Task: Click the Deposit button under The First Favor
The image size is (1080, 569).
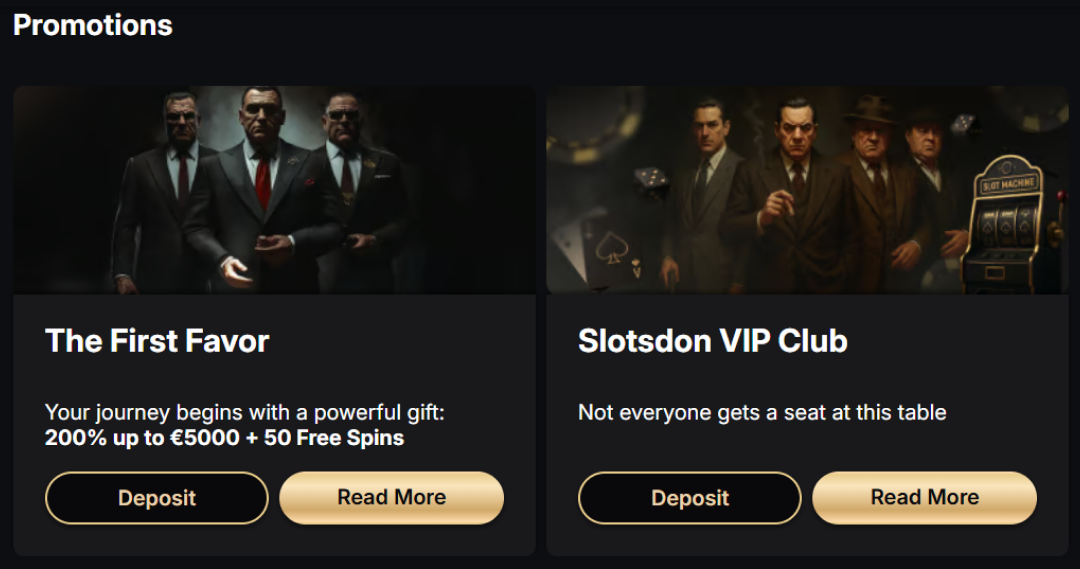Action: coord(157,498)
